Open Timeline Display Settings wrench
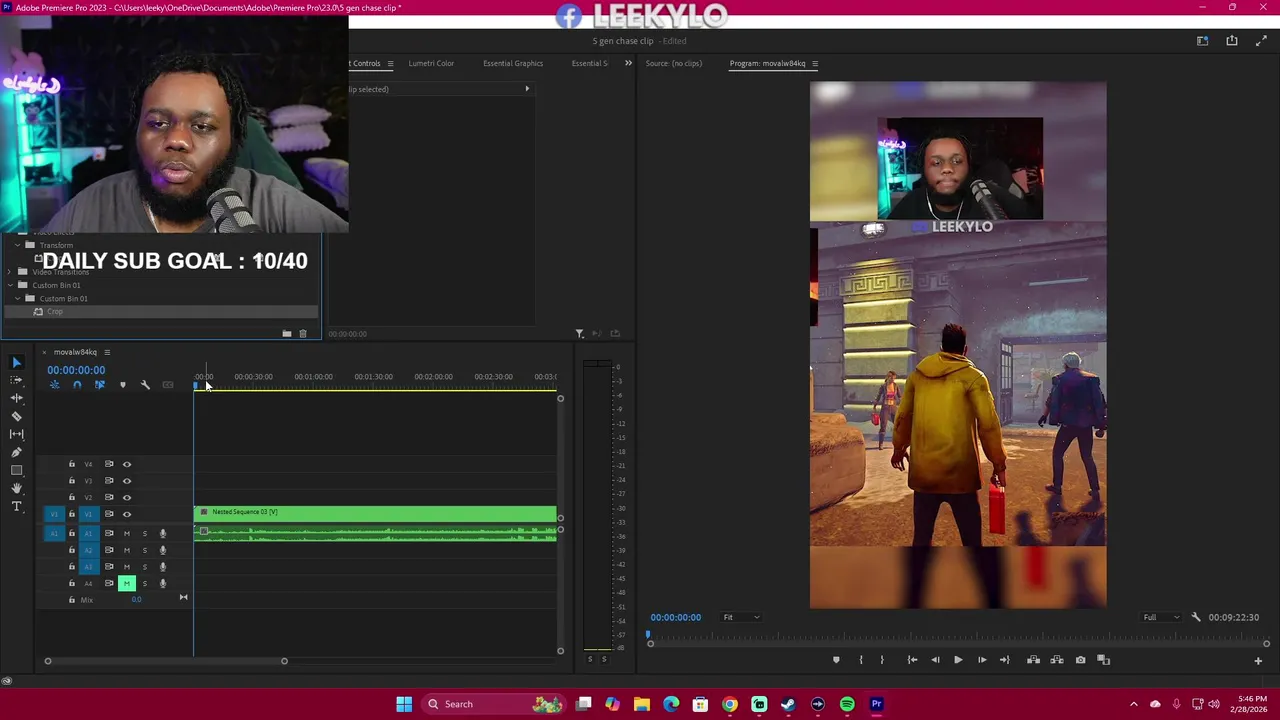The width and height of the screenshot is (1280, 720). (145, 385)
